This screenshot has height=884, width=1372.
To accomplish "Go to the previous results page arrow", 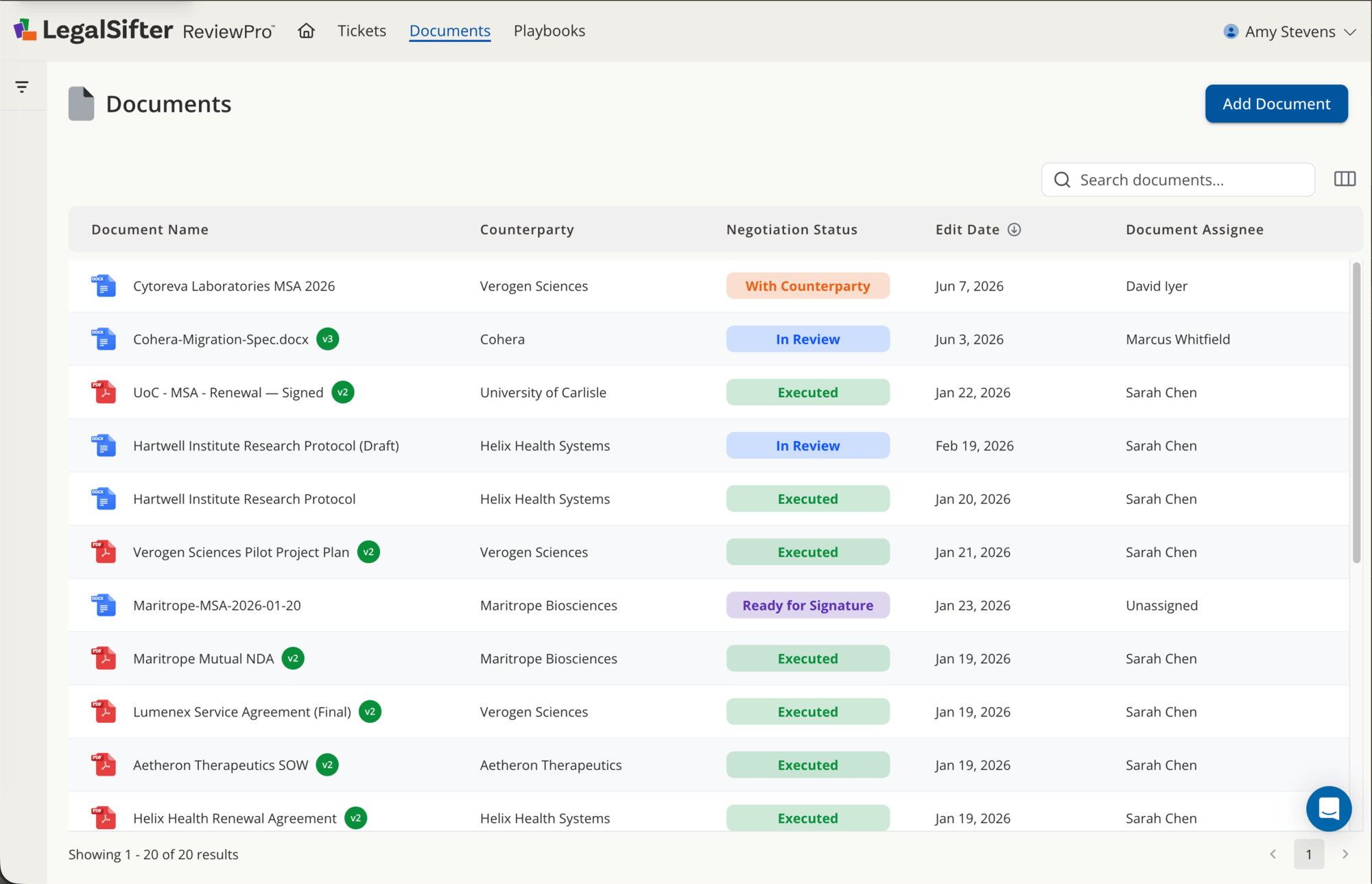I will pos(1273,855).
